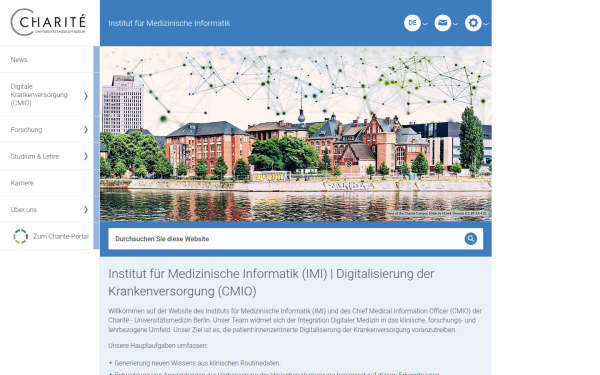Click the 'Willkommen auf der Website' paragraph
The width and height of the screenshot is (600, 375).
pos(295,320)
